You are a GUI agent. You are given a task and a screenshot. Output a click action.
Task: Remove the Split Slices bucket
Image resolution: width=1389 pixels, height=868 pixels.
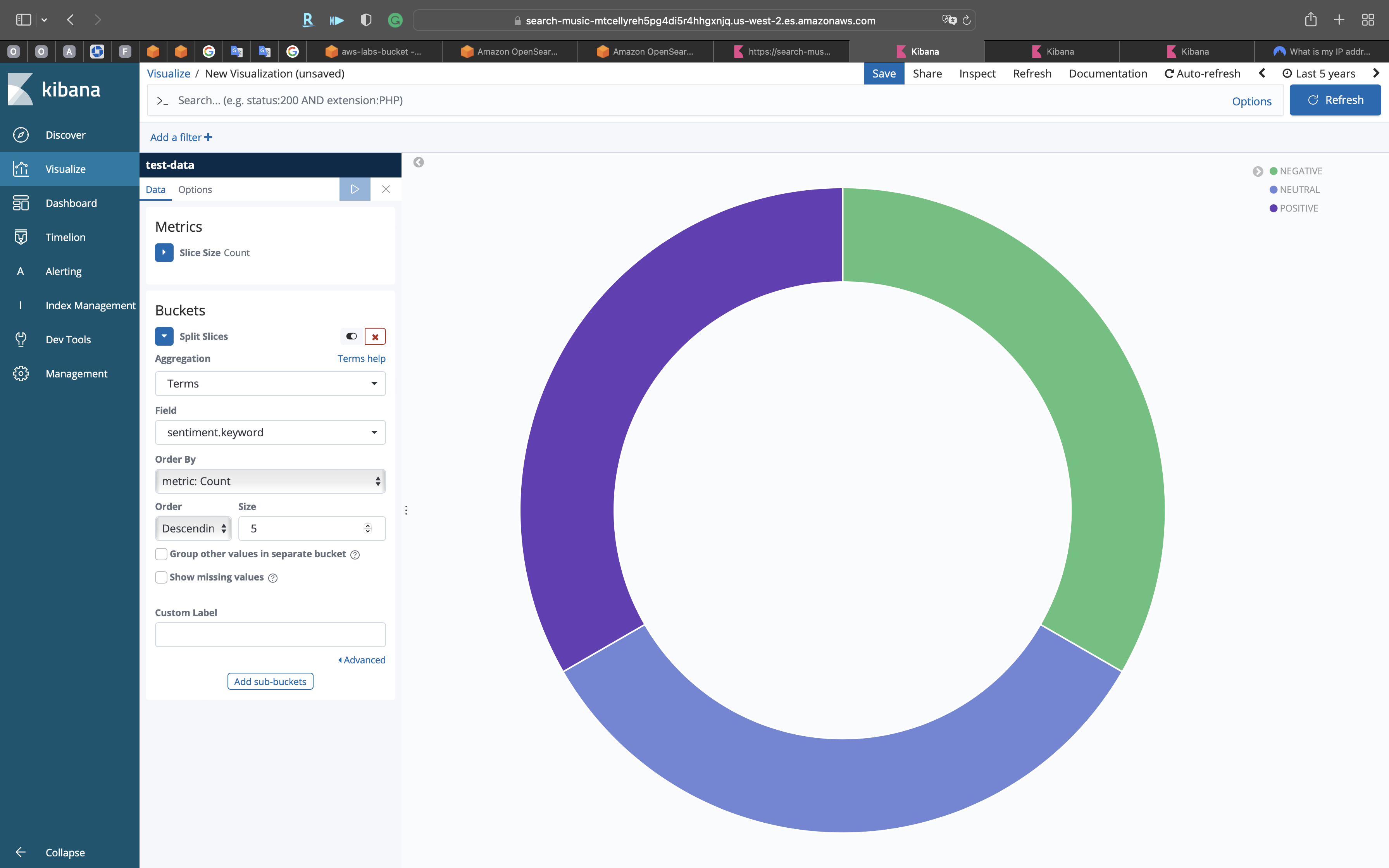(x=375, y=336)
